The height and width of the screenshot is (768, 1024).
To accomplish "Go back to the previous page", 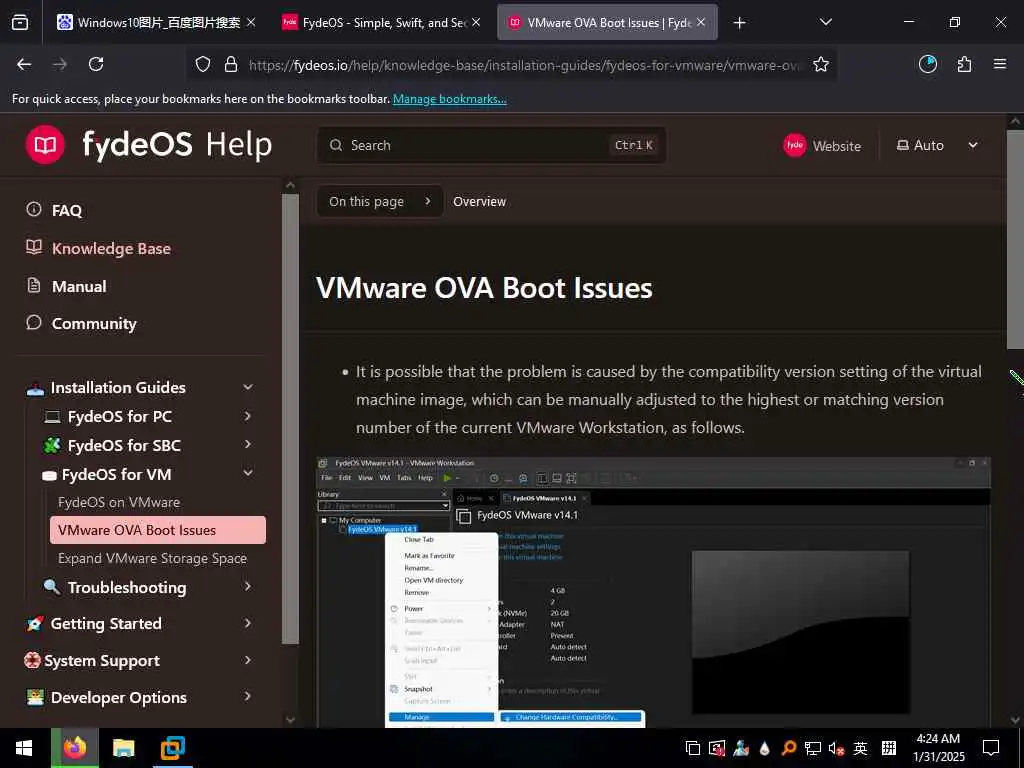I will (24, 64).
